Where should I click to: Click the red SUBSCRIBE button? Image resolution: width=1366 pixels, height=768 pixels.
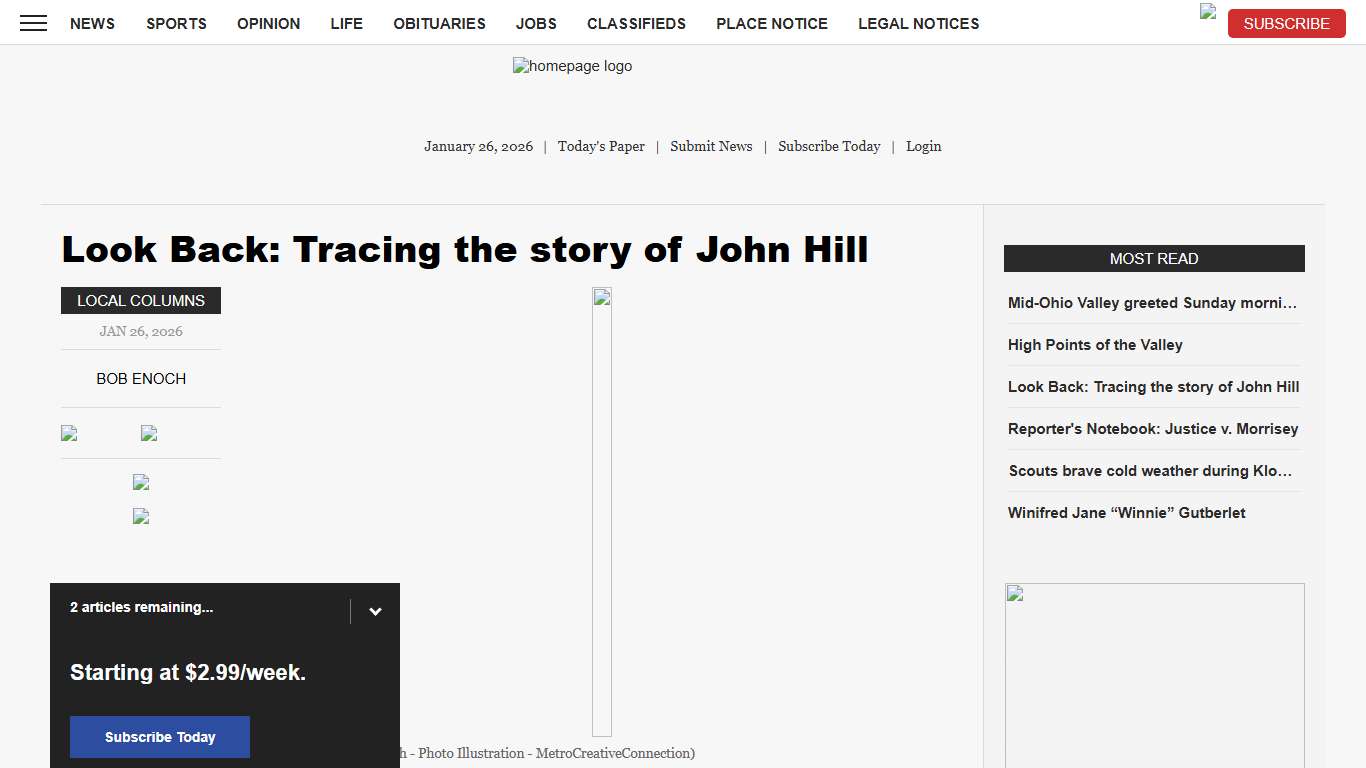pyautogui.click(x=1286, y=23)
